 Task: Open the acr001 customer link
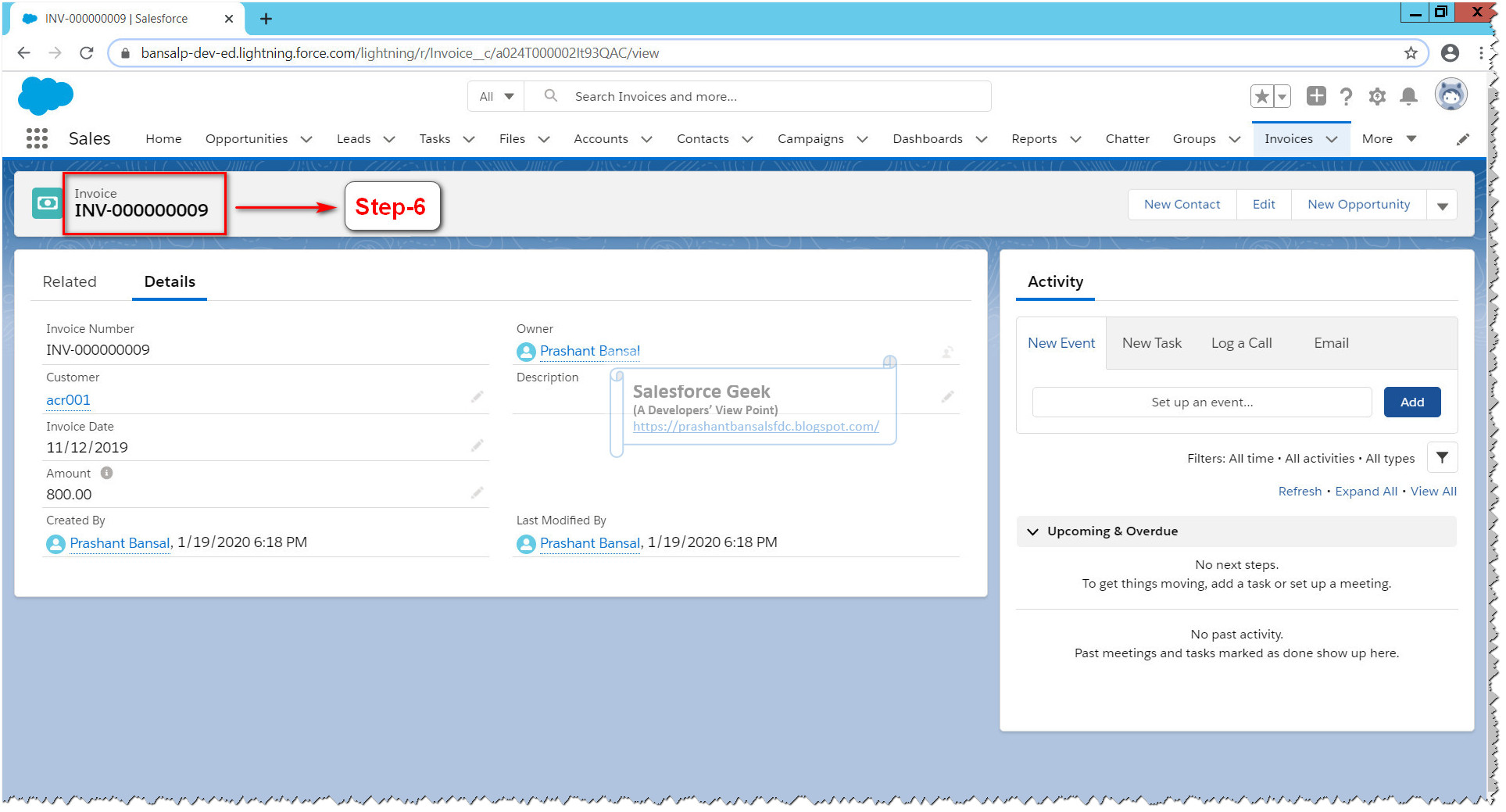click(67, 399)
